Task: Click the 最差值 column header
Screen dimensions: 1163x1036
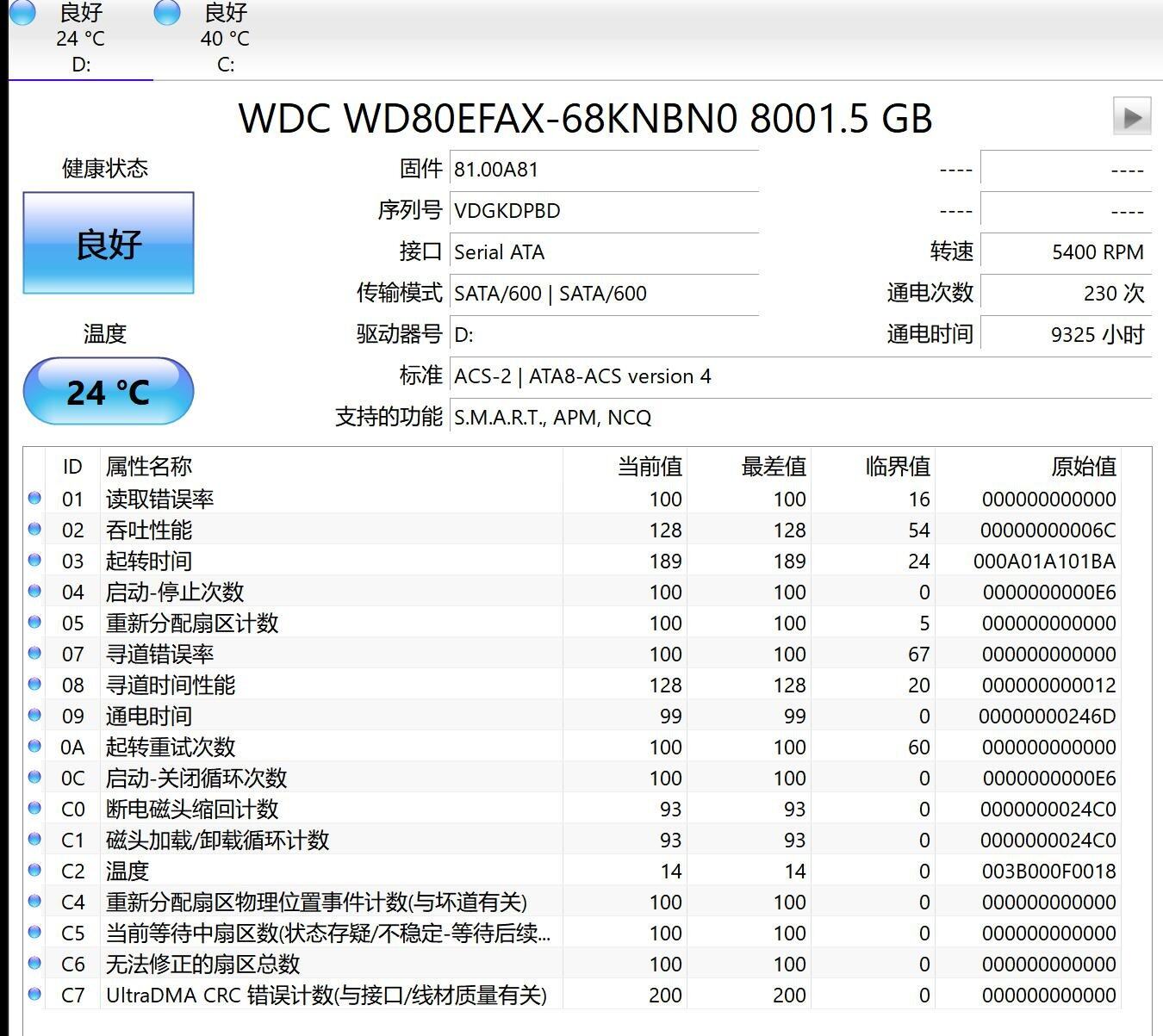Action: click(x=749, y=467)
